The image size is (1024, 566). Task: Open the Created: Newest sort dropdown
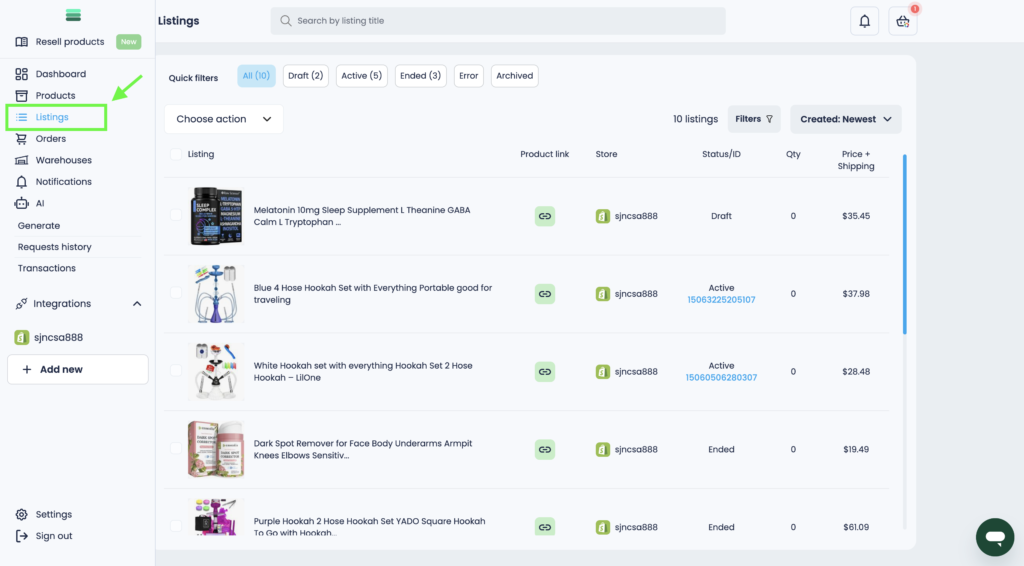point(845,119)
